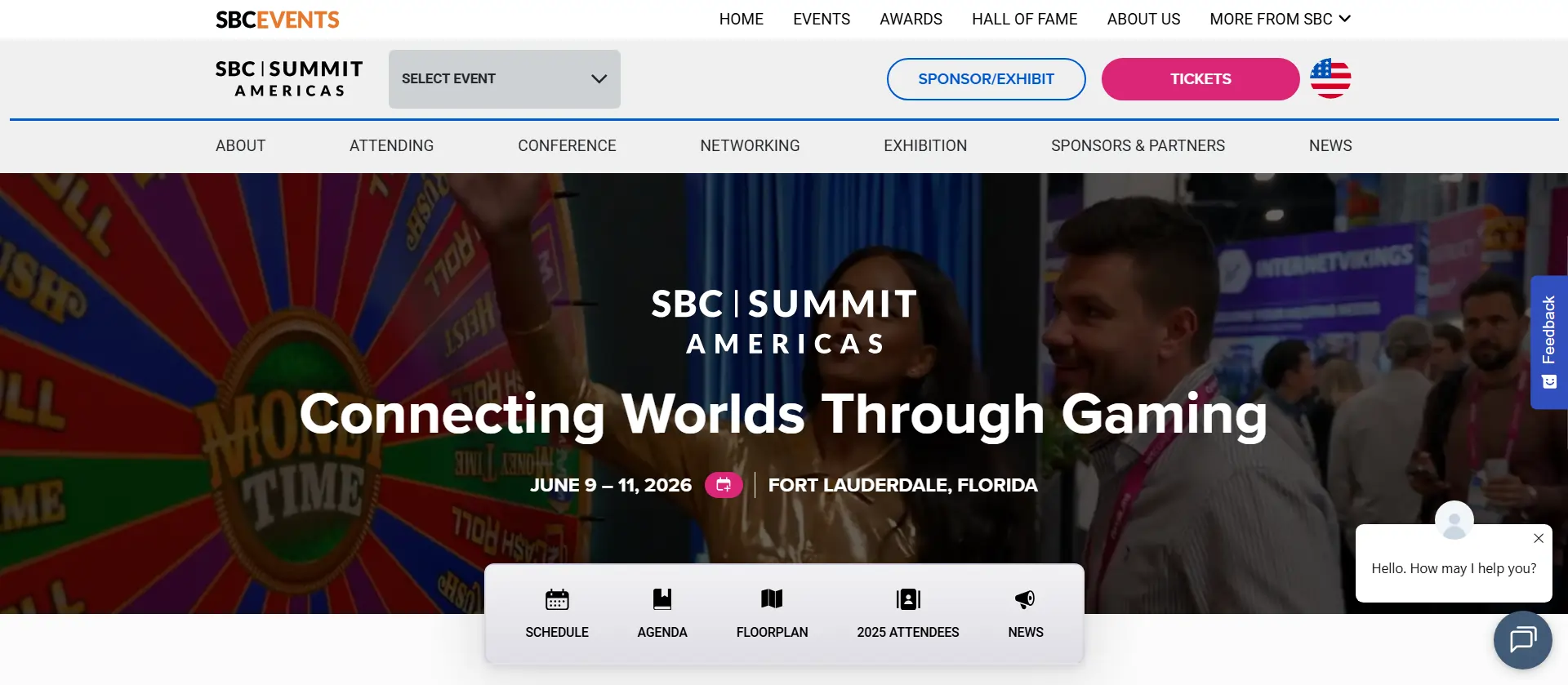Screen dimensions: 1568x685
Task: Expand the Select Event dropdown
Action: click(x=505, y=79)
